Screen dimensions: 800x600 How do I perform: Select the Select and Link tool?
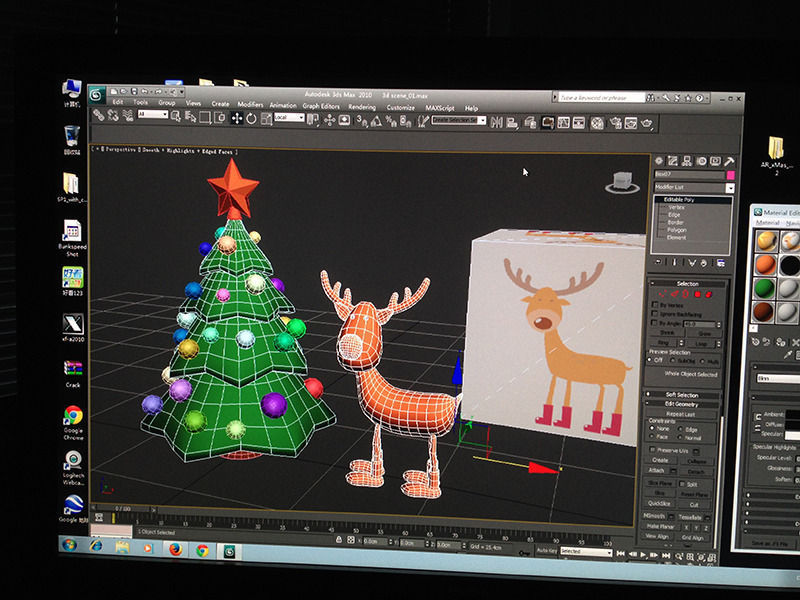pos(98,116)
